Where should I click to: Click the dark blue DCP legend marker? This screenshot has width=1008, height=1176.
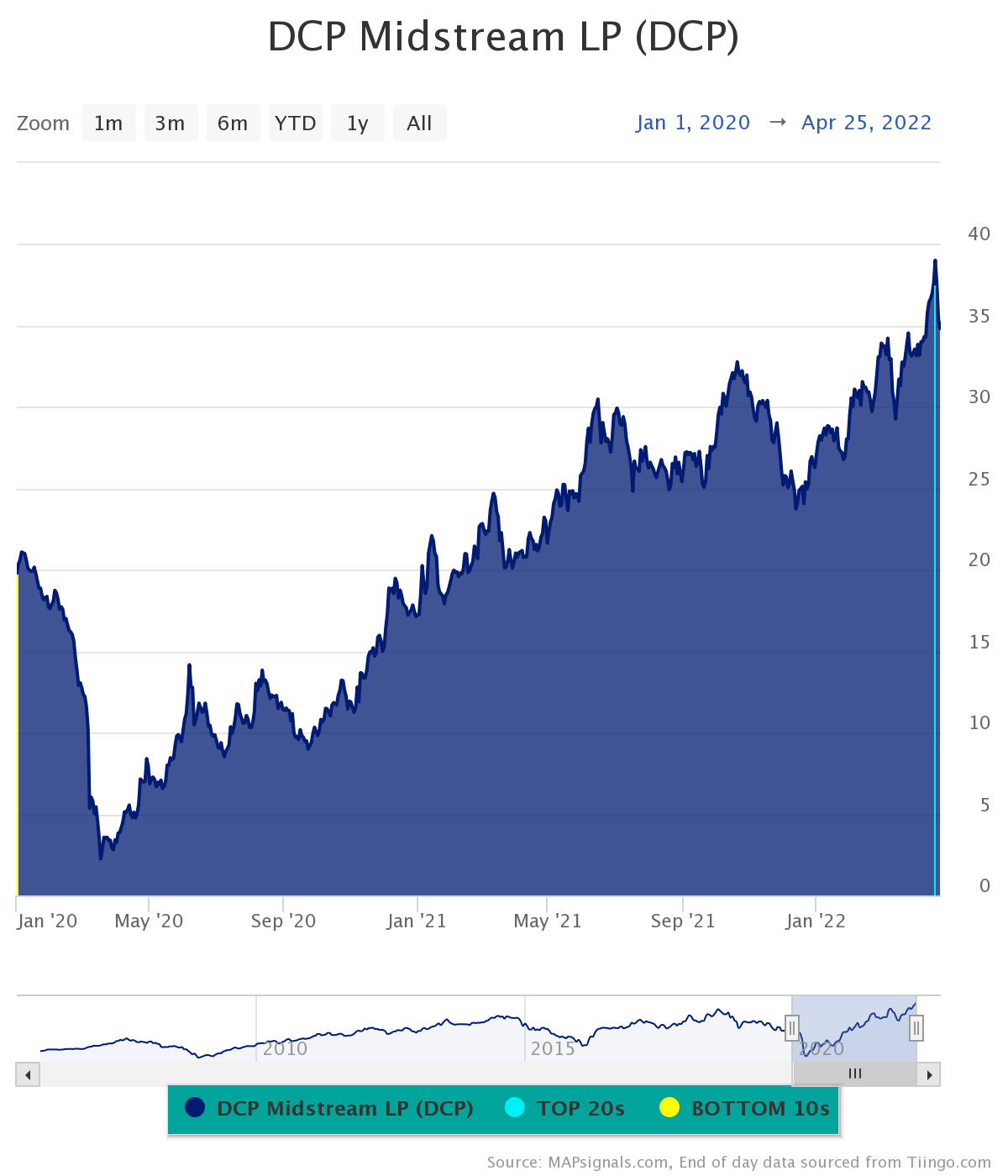(x=195, y=1108)
